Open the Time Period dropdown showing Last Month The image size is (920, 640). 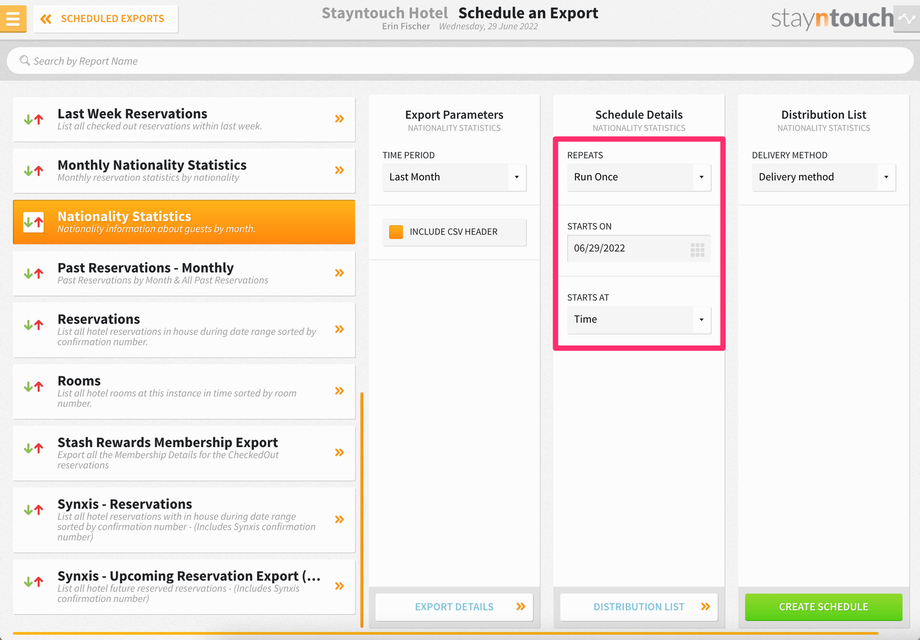point(454,177)
